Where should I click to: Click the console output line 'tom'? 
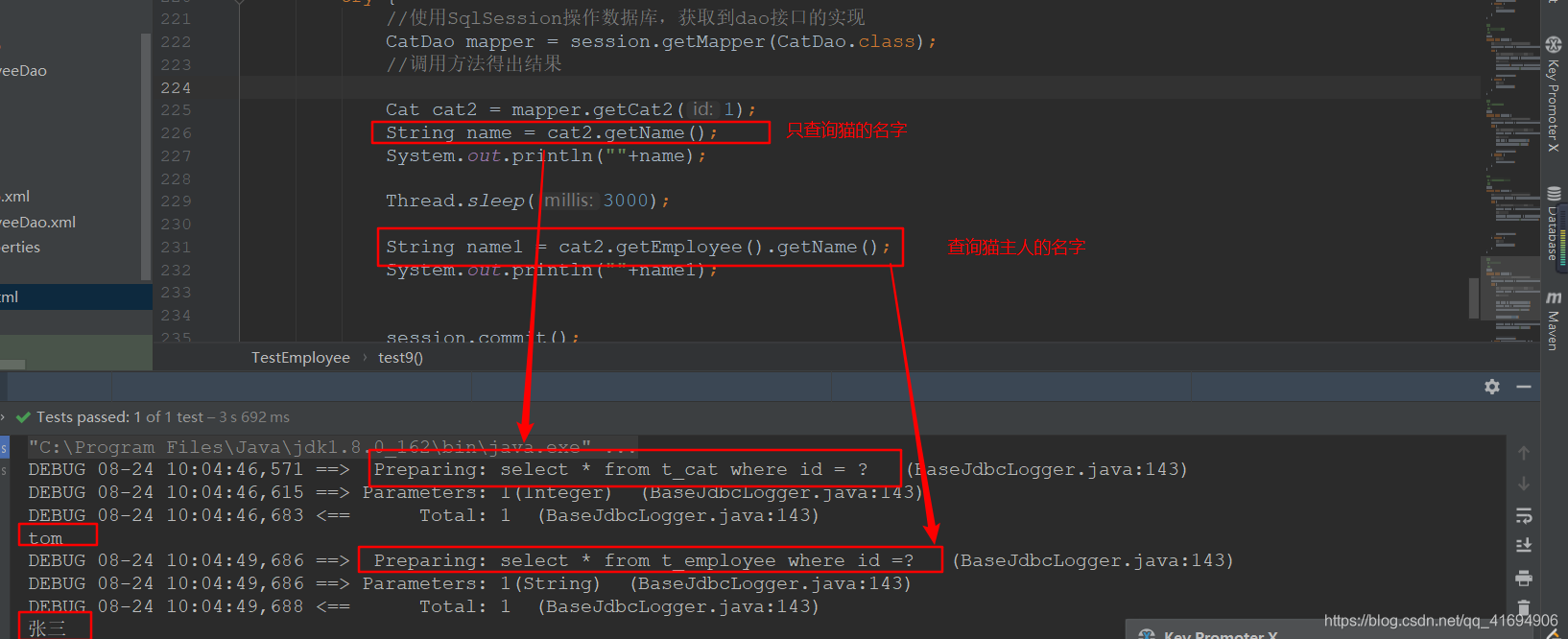click(45, 538)
